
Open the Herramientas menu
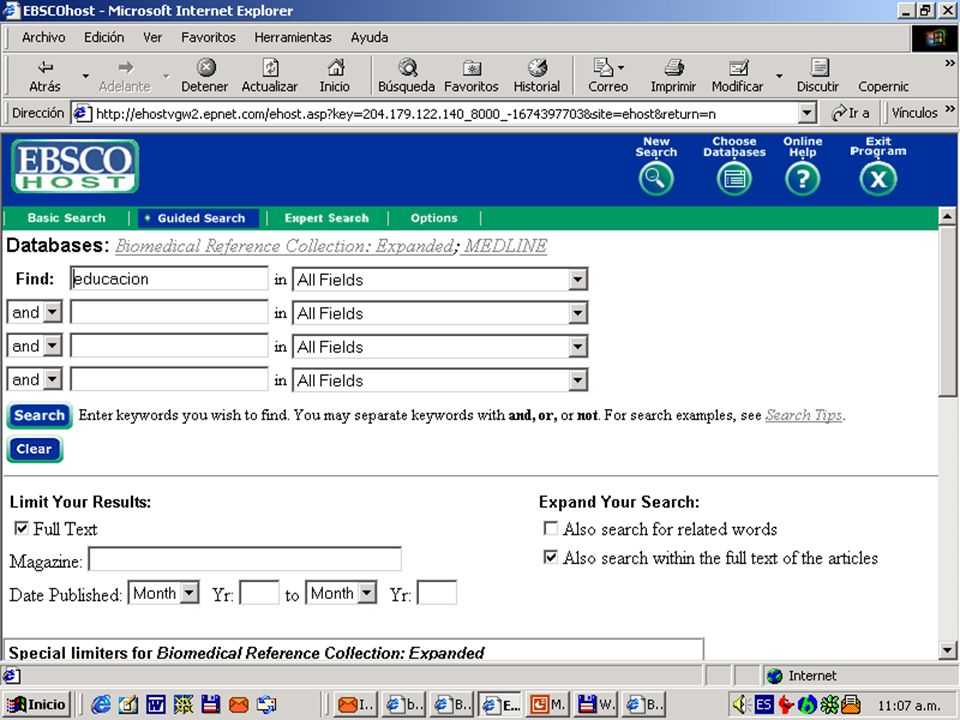click(x=293, y=37)
